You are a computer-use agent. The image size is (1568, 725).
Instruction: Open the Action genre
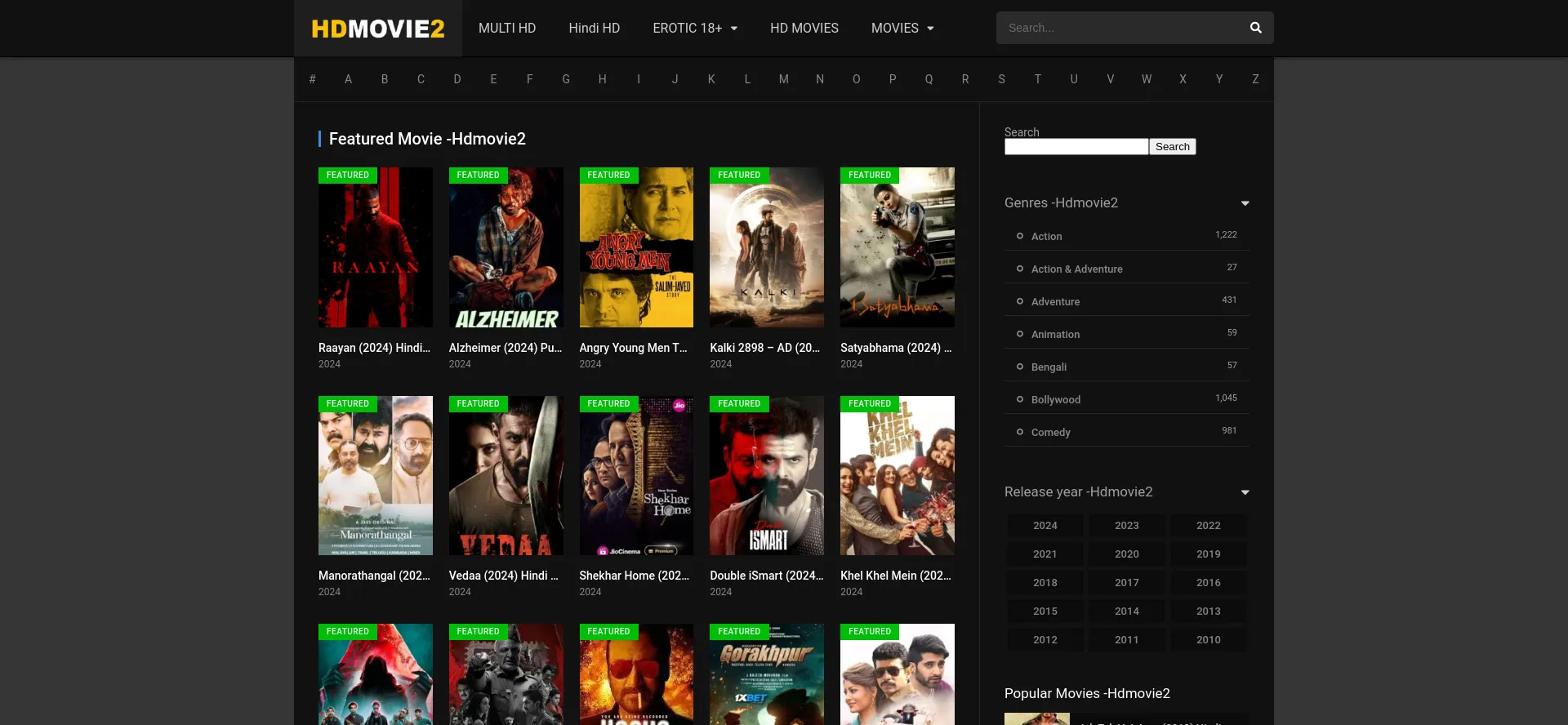point(1046,237)
